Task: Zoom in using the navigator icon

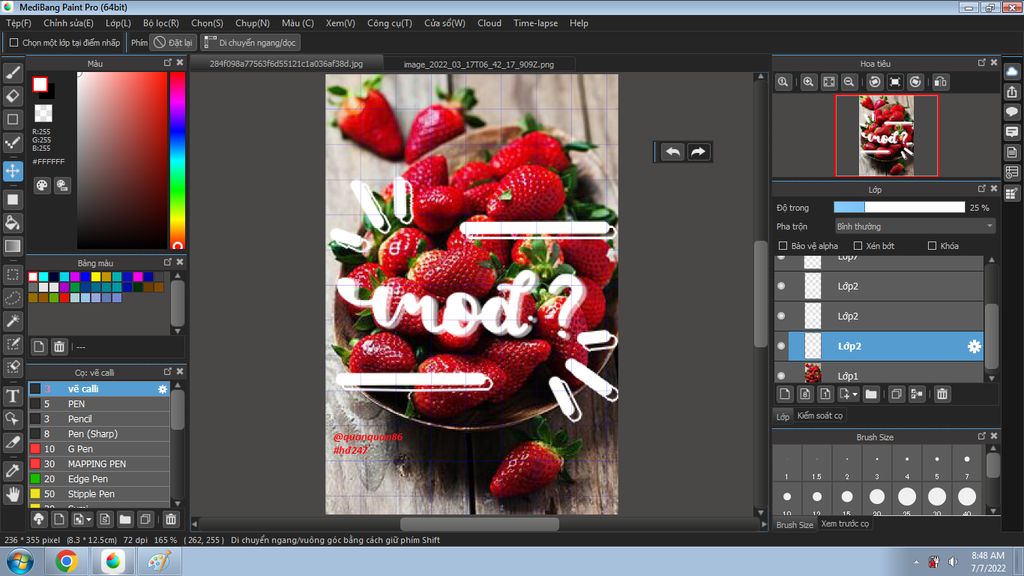Action: tap(808, 82)
